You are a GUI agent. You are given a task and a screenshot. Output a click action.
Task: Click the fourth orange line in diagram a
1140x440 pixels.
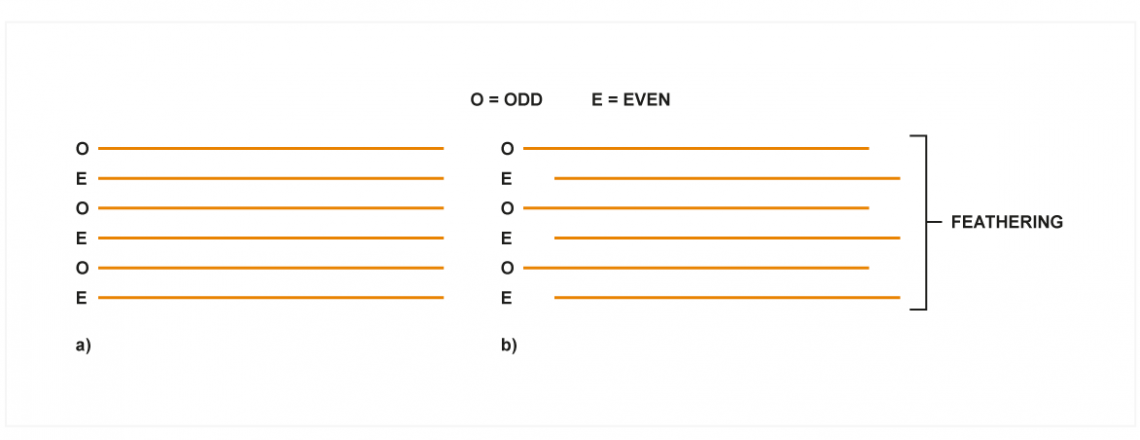[270, 238]
